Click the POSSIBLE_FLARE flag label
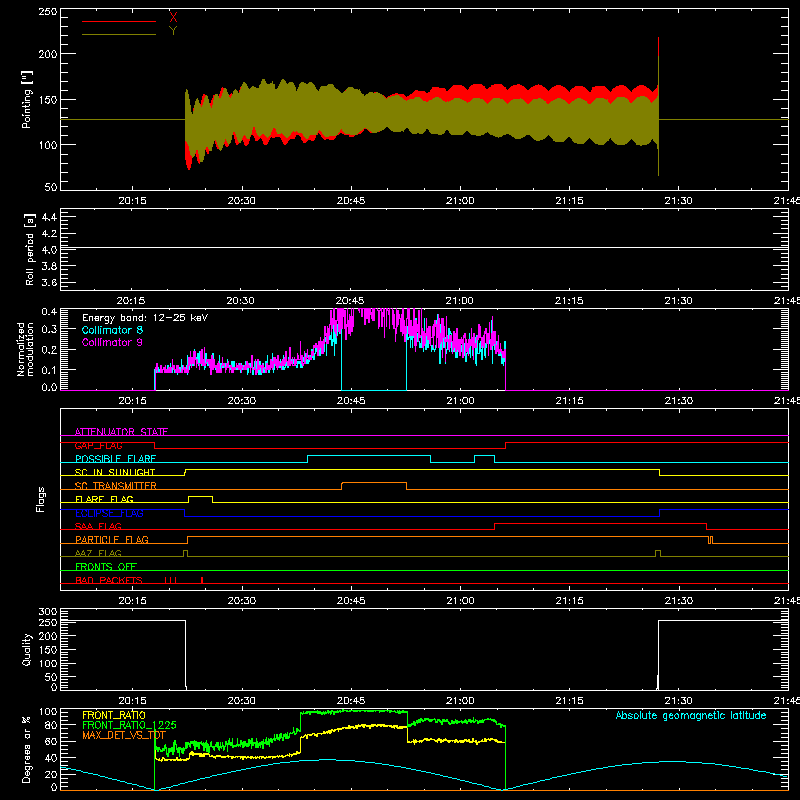This screenshot has height=800, width=800. coord(115,459)
